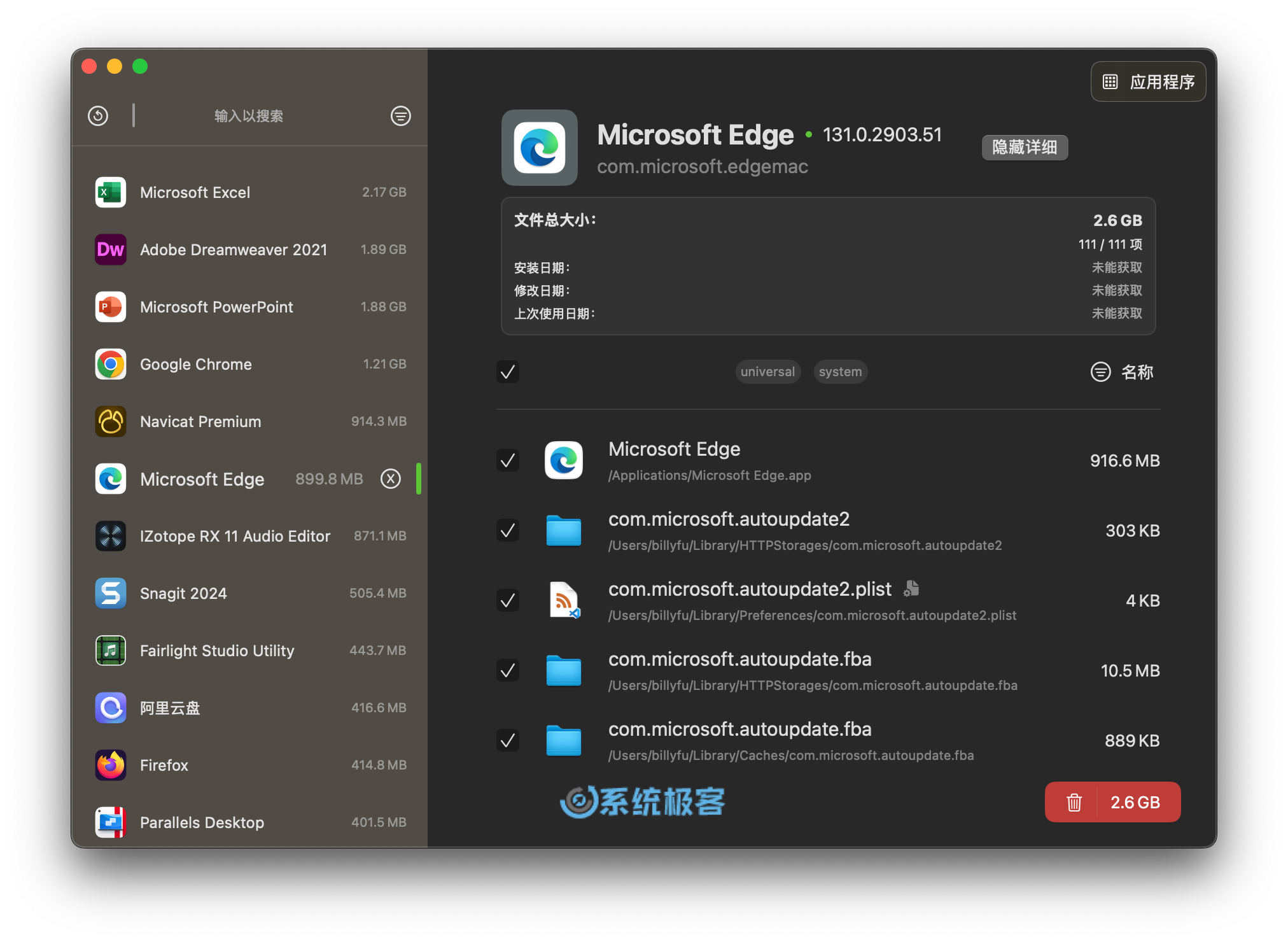The height and width of the screenshot is (942, 1288).
Task: Deselect Microsoft Edge with X circle button
Action: click(x=391, y=479)
